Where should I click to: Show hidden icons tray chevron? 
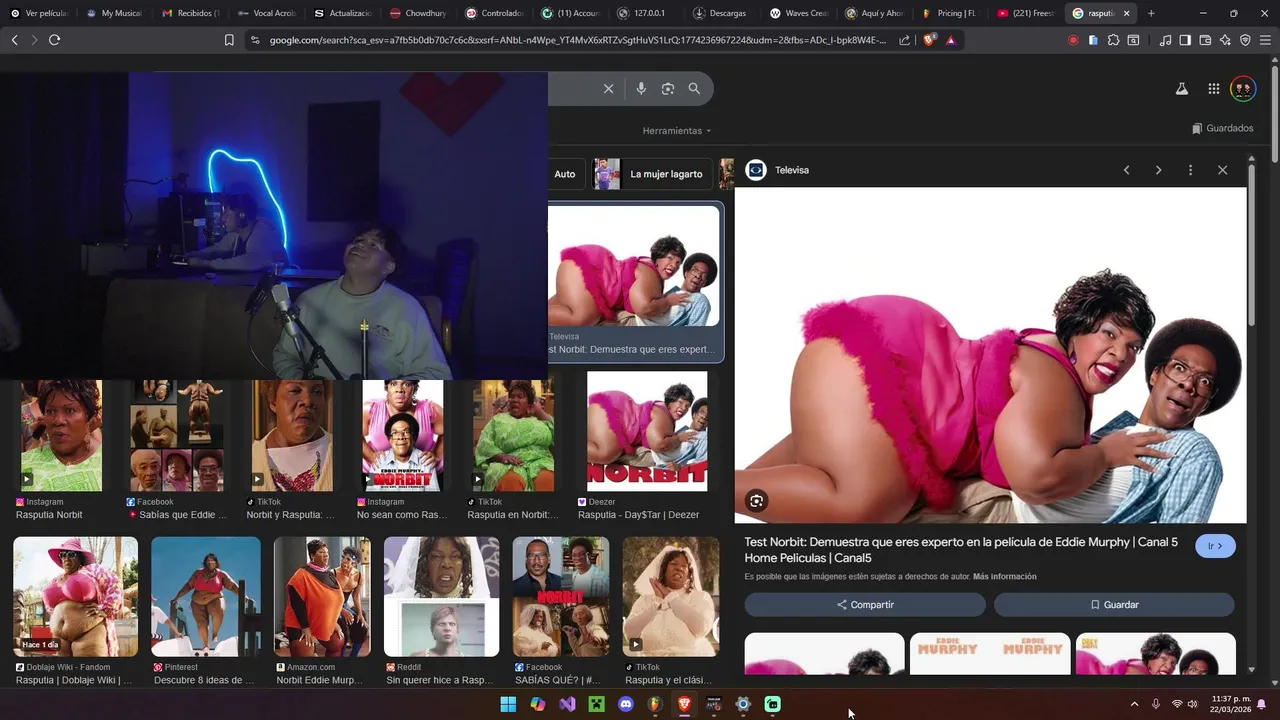click(x=1134, y=704)
